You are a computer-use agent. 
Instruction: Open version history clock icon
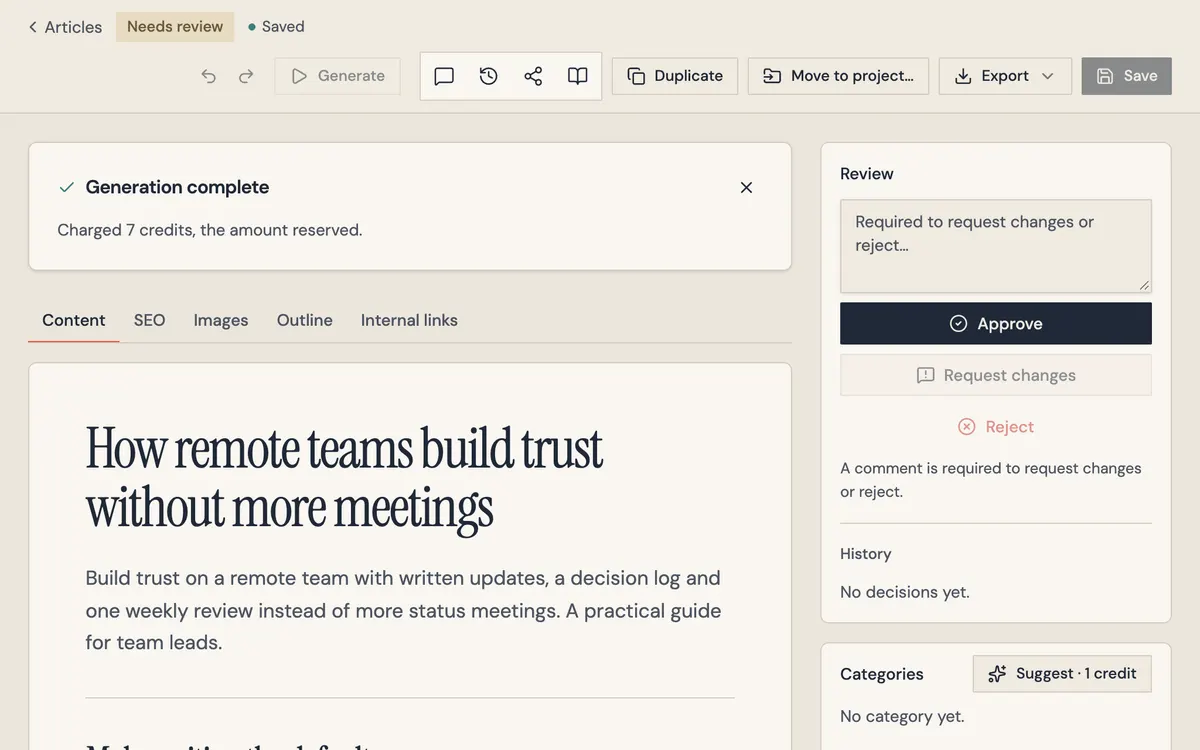coord(488,76)
